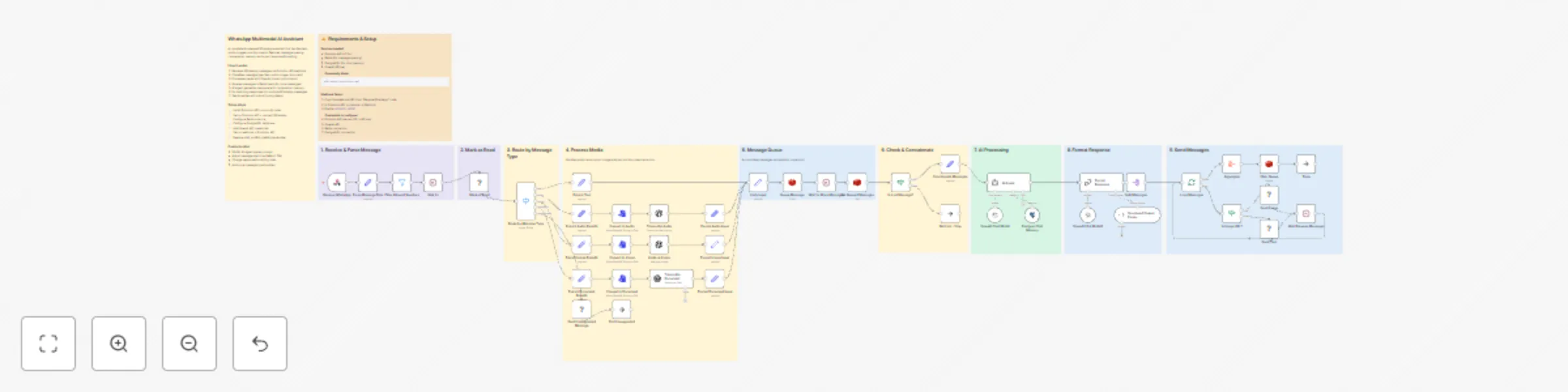
Task: Open the green If node in Send Messages
Action: click(1232, 214)
